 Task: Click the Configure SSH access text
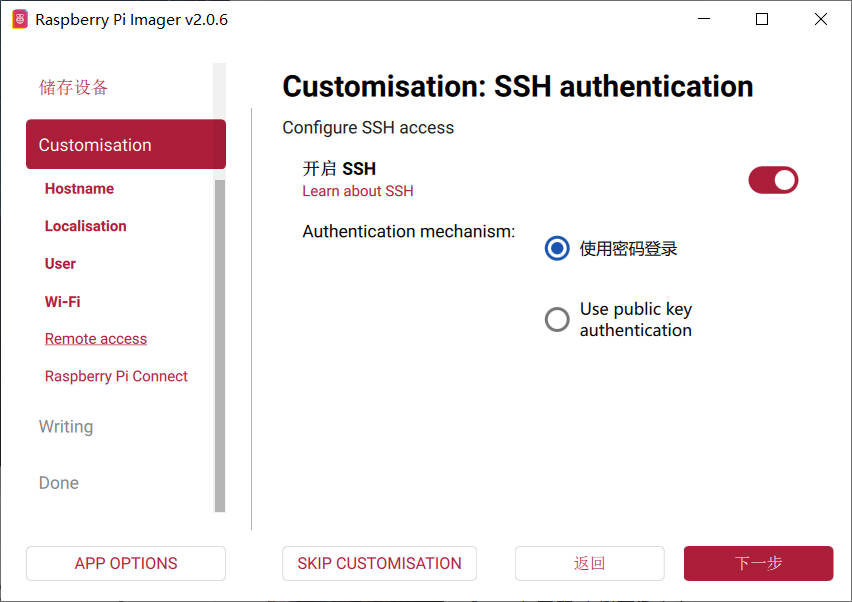(x=368, y=128)
